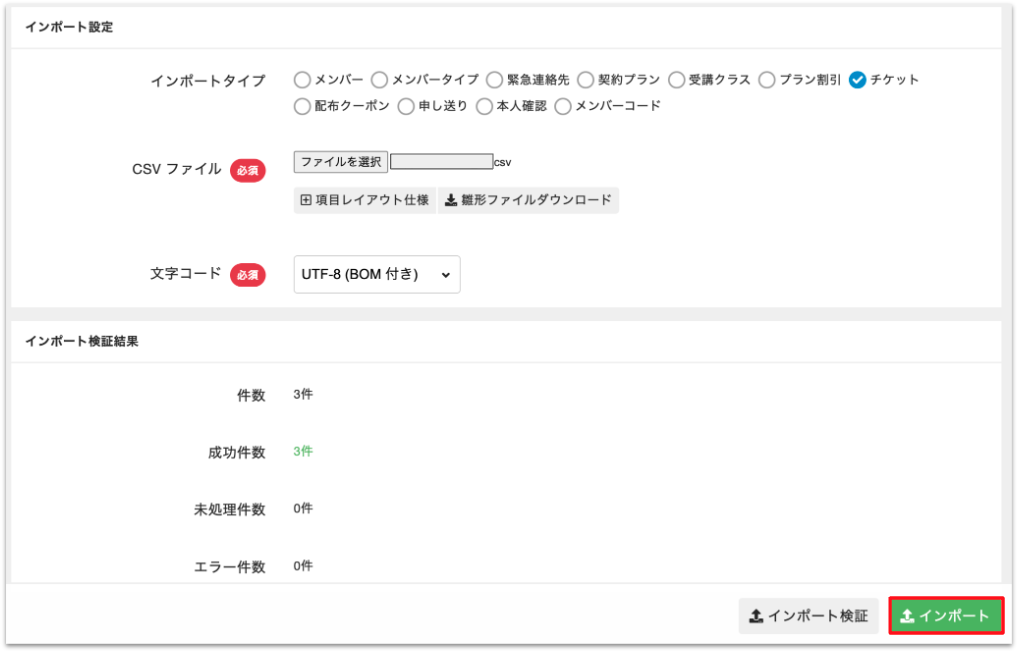Choose メンバーコード as import type
This screenshot has width=1018, height=651.
pos(563,106)
